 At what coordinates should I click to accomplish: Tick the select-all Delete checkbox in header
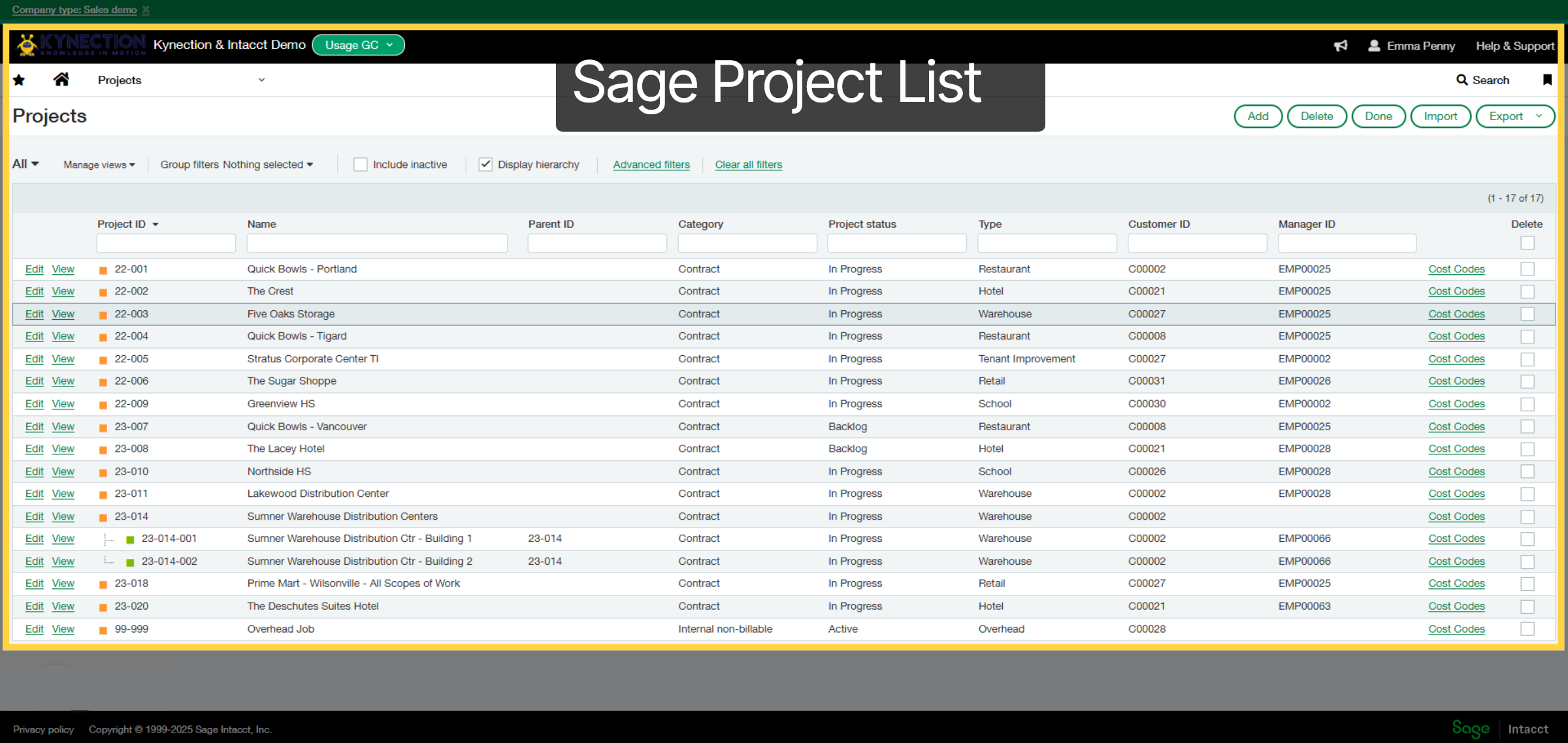click(x=1527, y=243)
